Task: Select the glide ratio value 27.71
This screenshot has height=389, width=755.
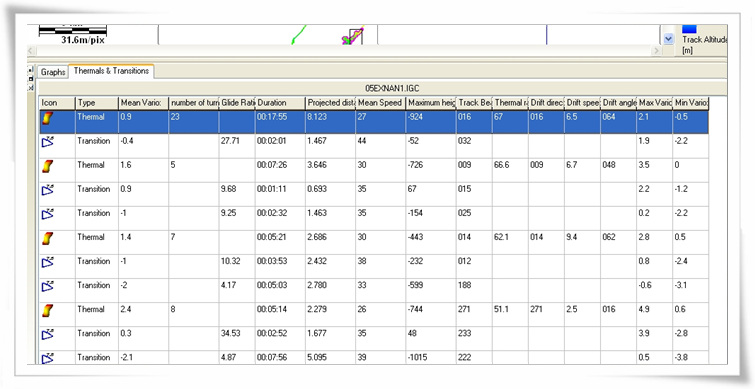Action: click(230, 141)
